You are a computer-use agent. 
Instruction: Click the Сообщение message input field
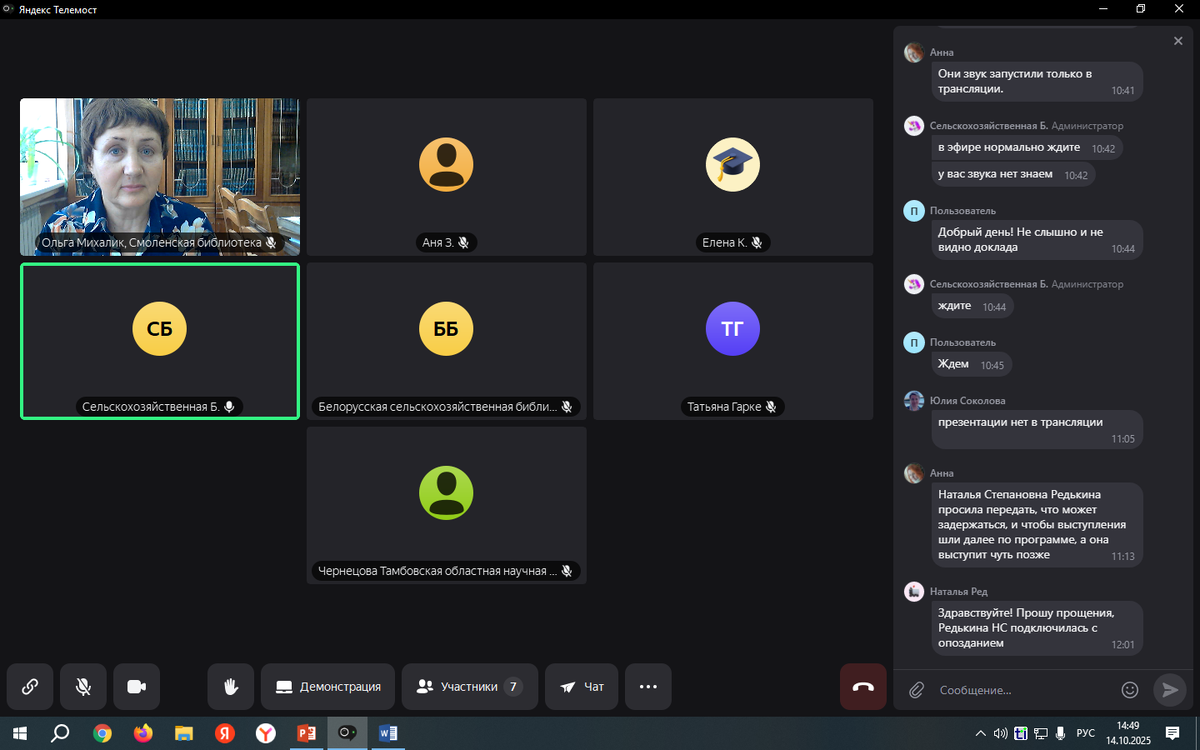1024,690
